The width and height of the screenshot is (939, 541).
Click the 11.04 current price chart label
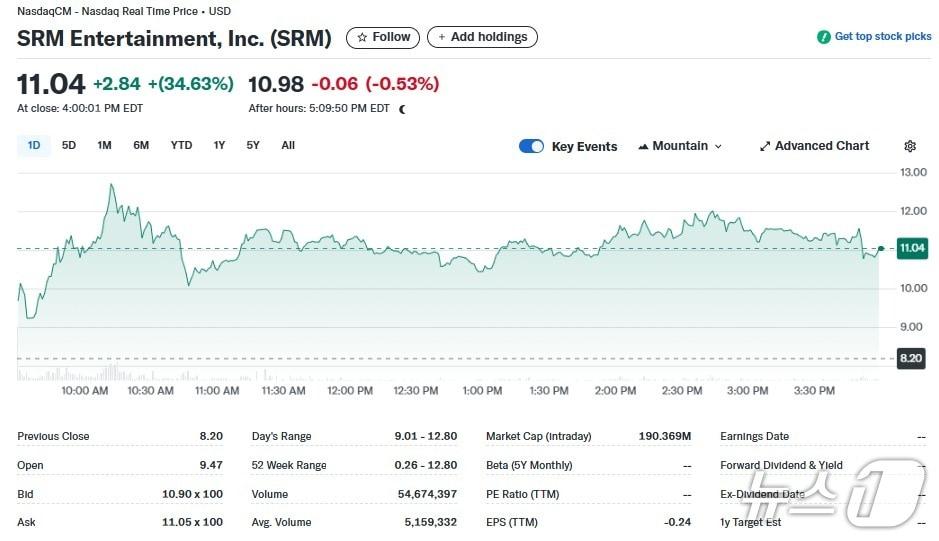coord(910,248)
